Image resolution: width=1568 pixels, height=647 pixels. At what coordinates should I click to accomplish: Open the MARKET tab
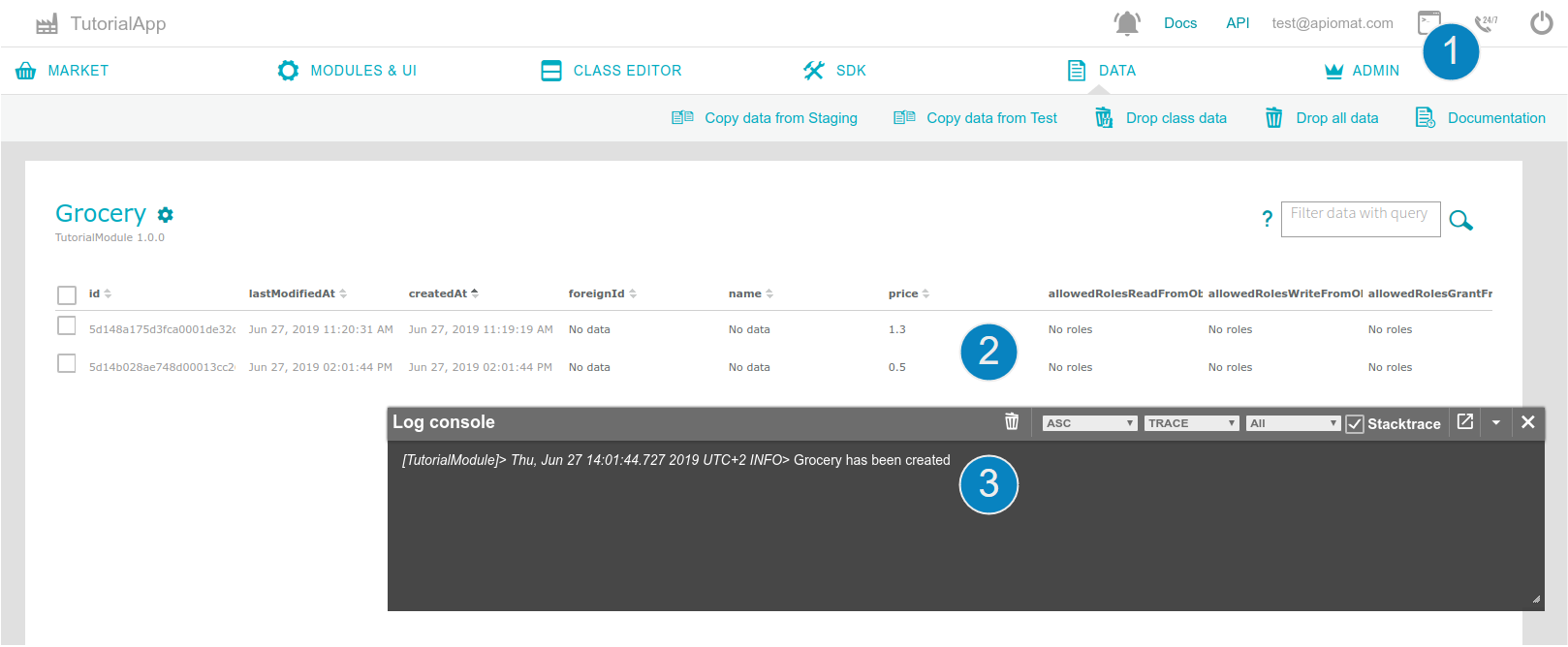(78, 71)
